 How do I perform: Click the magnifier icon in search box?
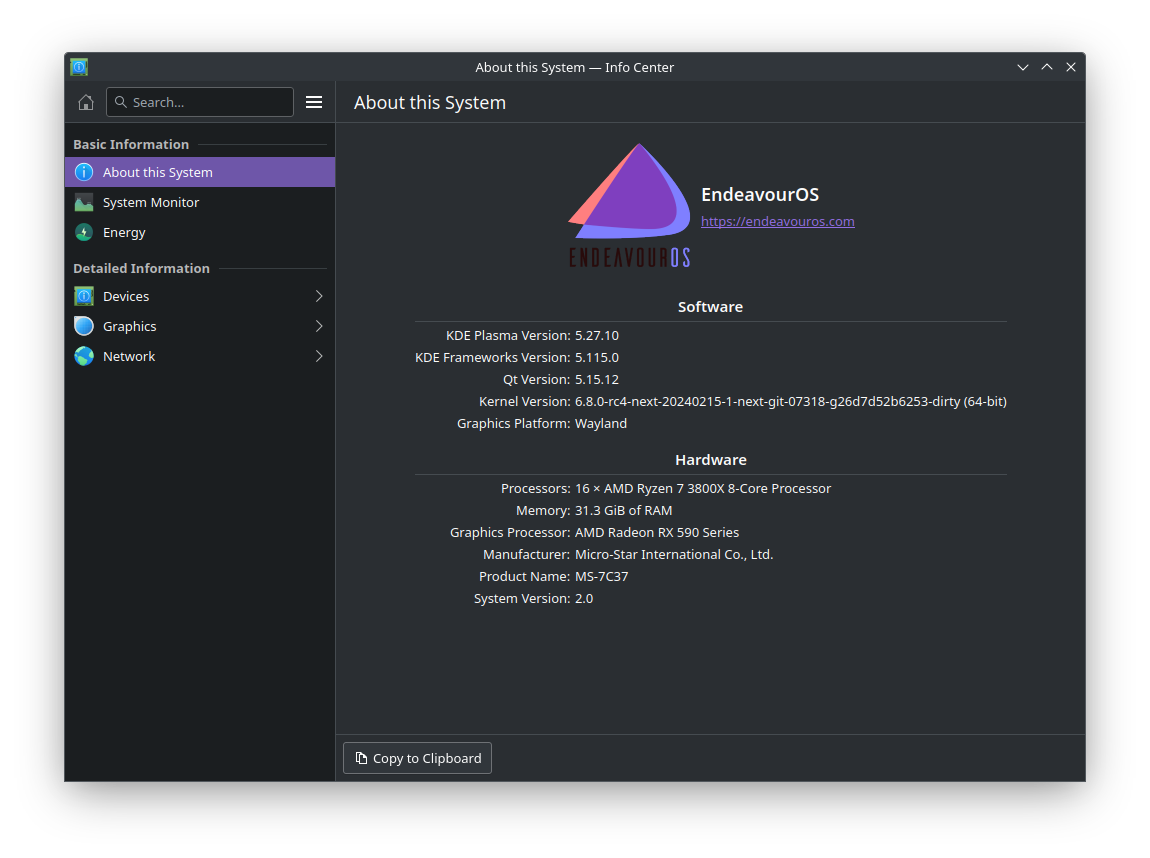click(x=121, y=102)
